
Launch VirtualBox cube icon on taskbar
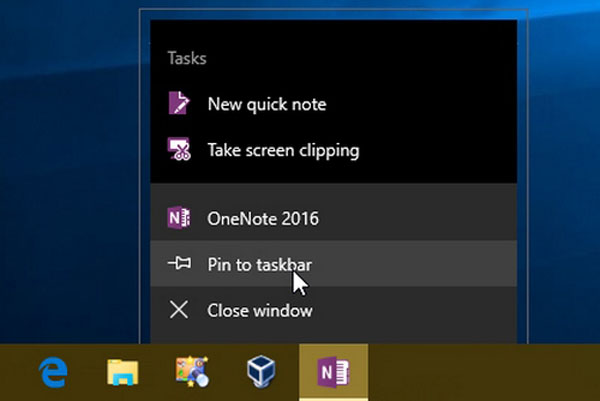pos(261,372)
